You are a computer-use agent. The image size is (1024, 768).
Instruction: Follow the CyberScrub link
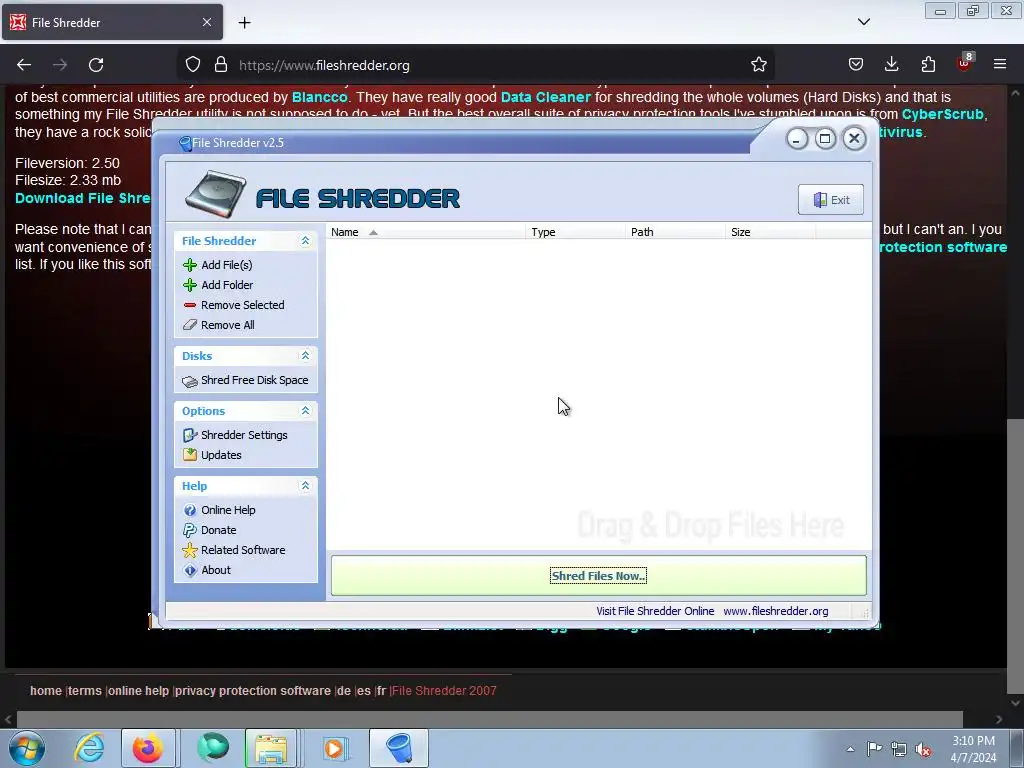(x=942, y=114)
